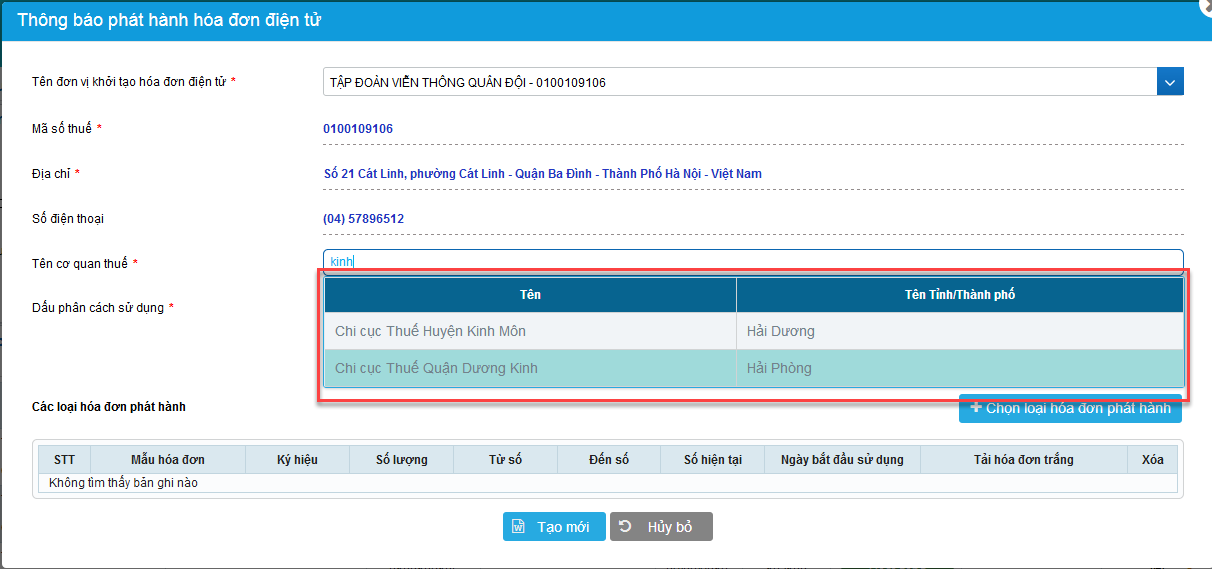Click the Ký hiệu column header
This screenshot has height=569, width=1212.
297,459
